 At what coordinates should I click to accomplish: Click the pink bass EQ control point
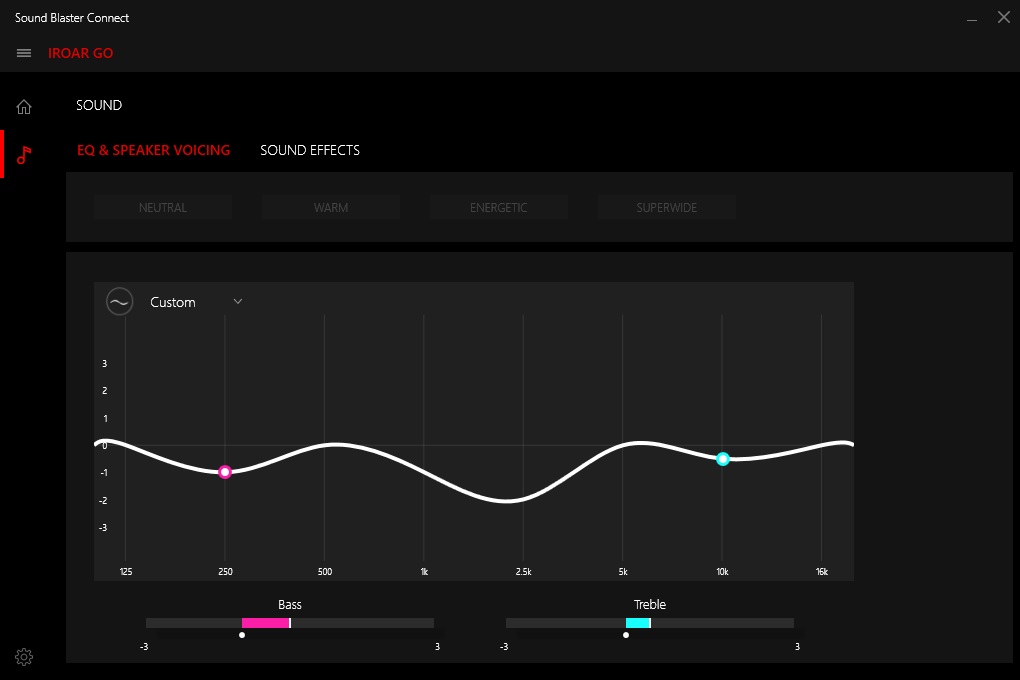pyautogui.click(x=225, y=472)
